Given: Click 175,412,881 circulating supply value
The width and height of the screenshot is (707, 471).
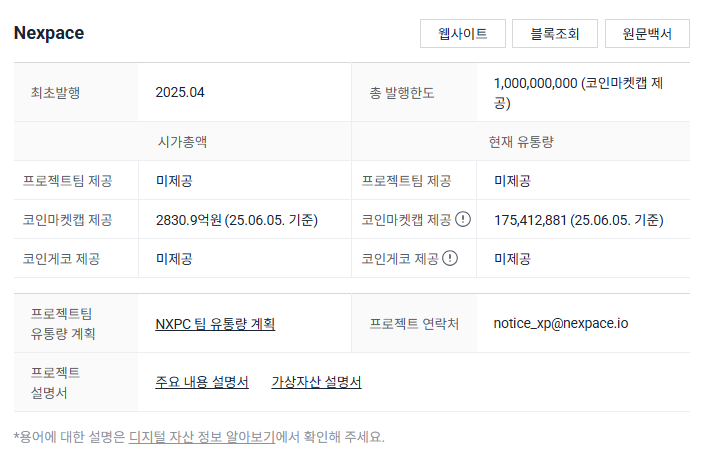Looking at the screenshot, I should (578, 220).
